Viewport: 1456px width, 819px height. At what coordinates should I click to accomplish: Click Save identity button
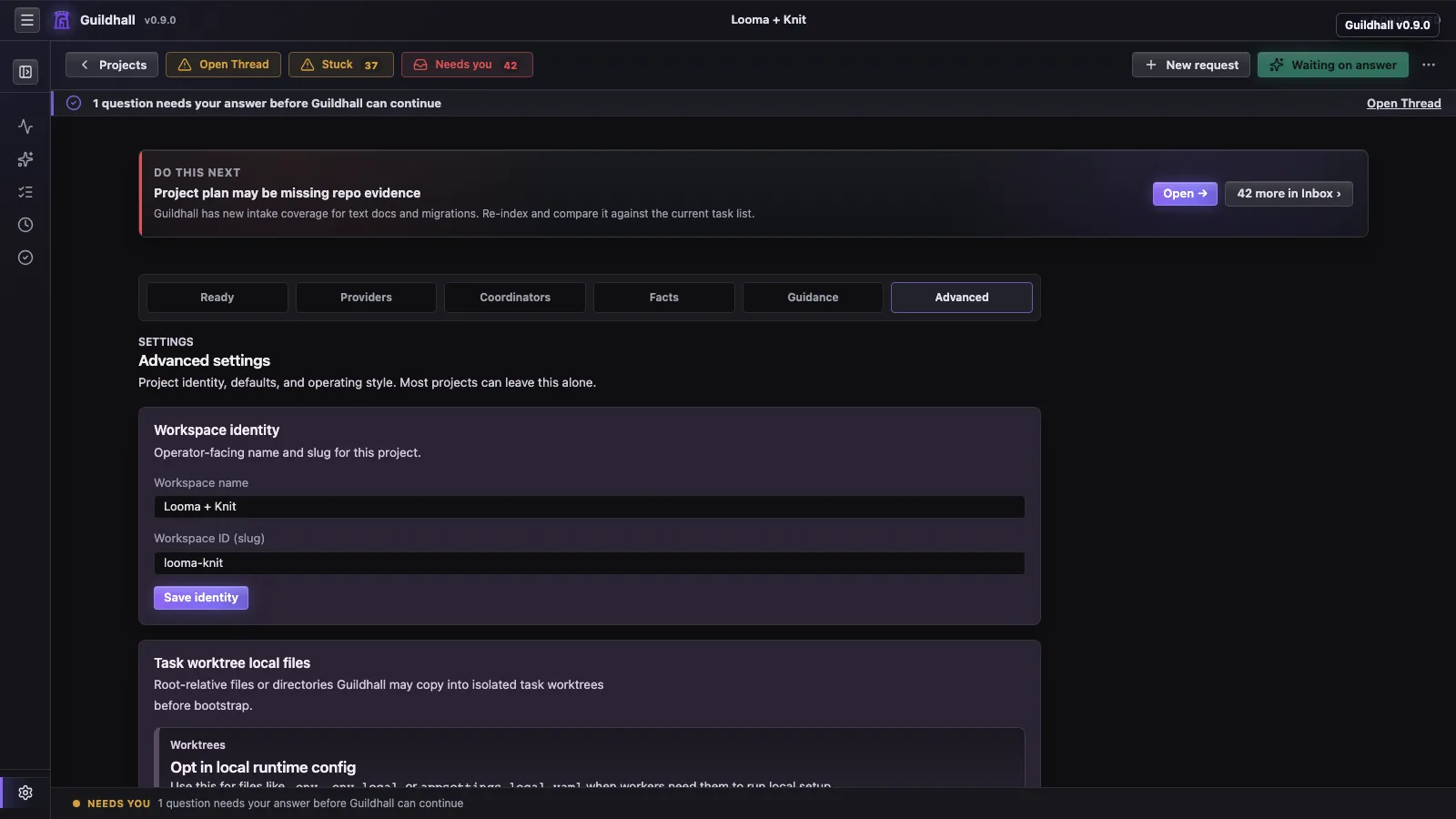201,598
